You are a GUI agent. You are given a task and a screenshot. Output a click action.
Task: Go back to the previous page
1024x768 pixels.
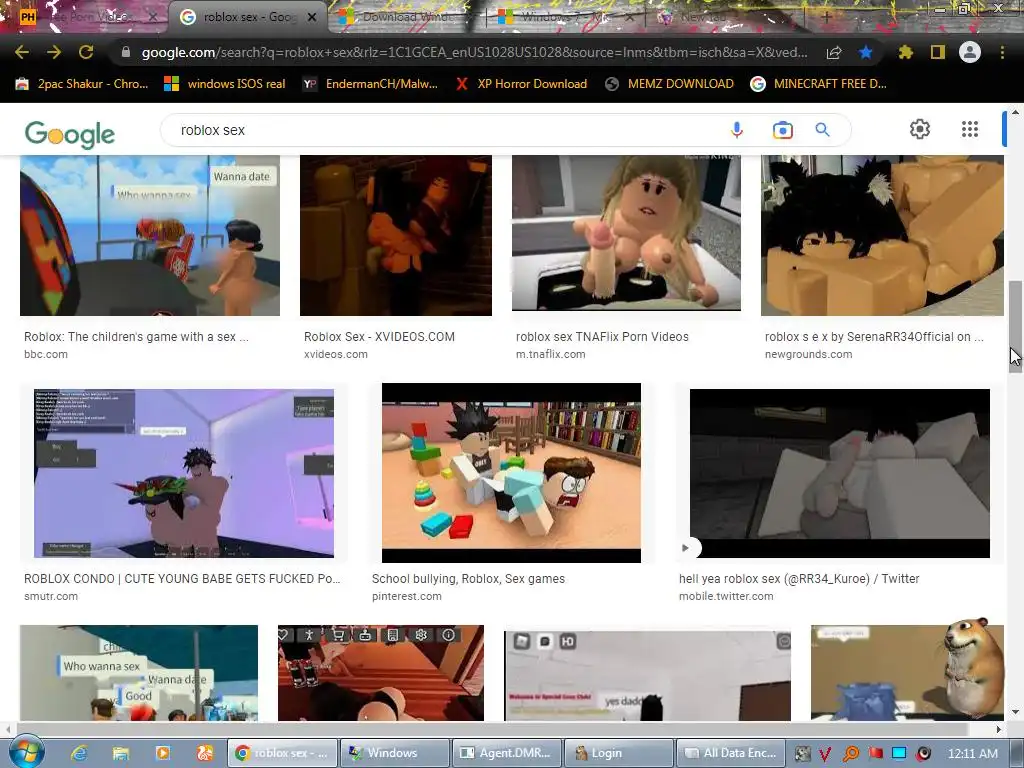pyautogui.click(x=22, y=52)
